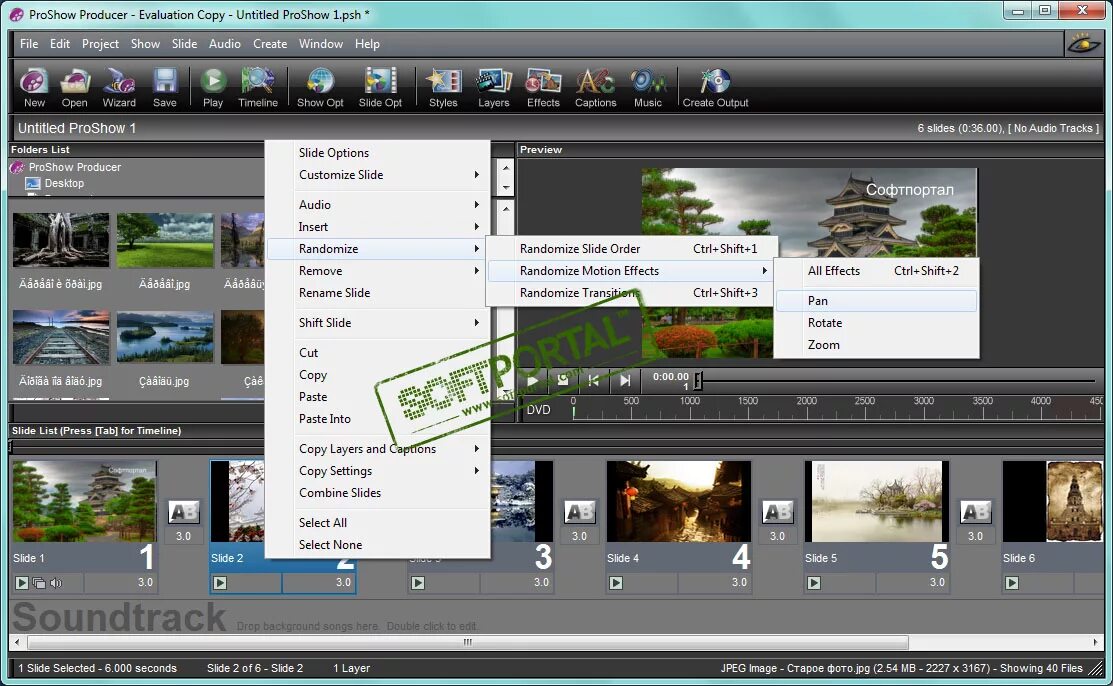Viewport: 1113px width, 686px height.
Task: Open the Styles tool
Action: coord(443,87)
